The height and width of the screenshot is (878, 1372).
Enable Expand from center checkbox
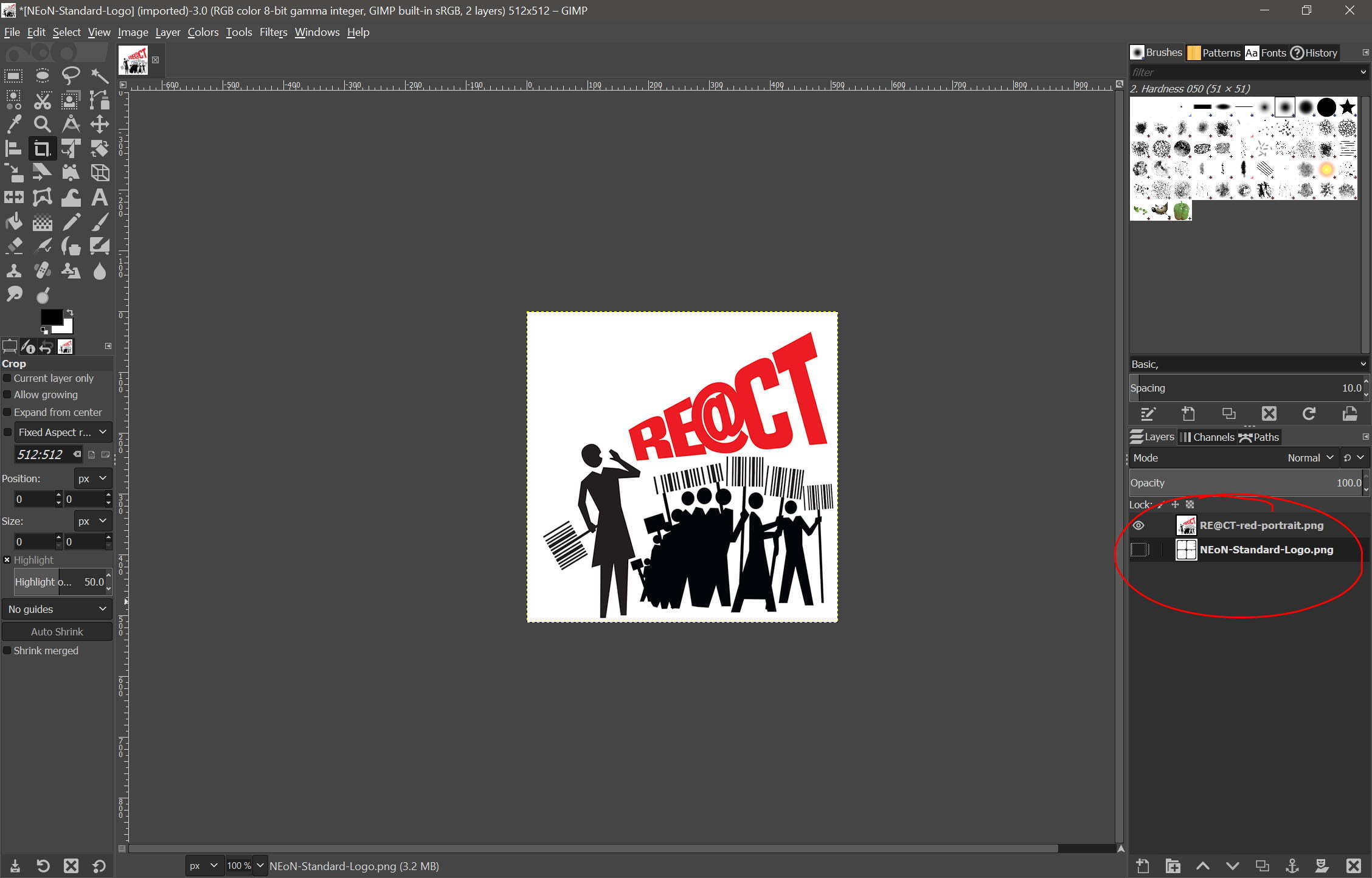[x=7, y=412]
